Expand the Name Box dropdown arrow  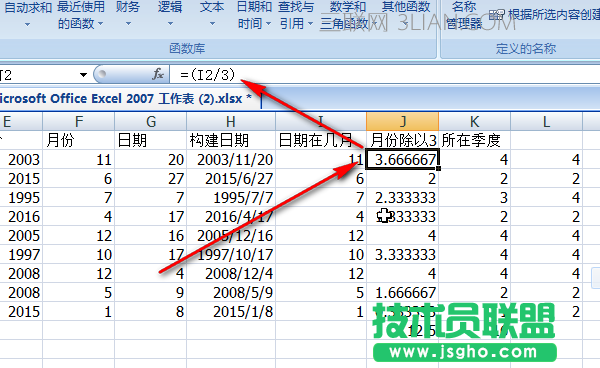point(83,75)
